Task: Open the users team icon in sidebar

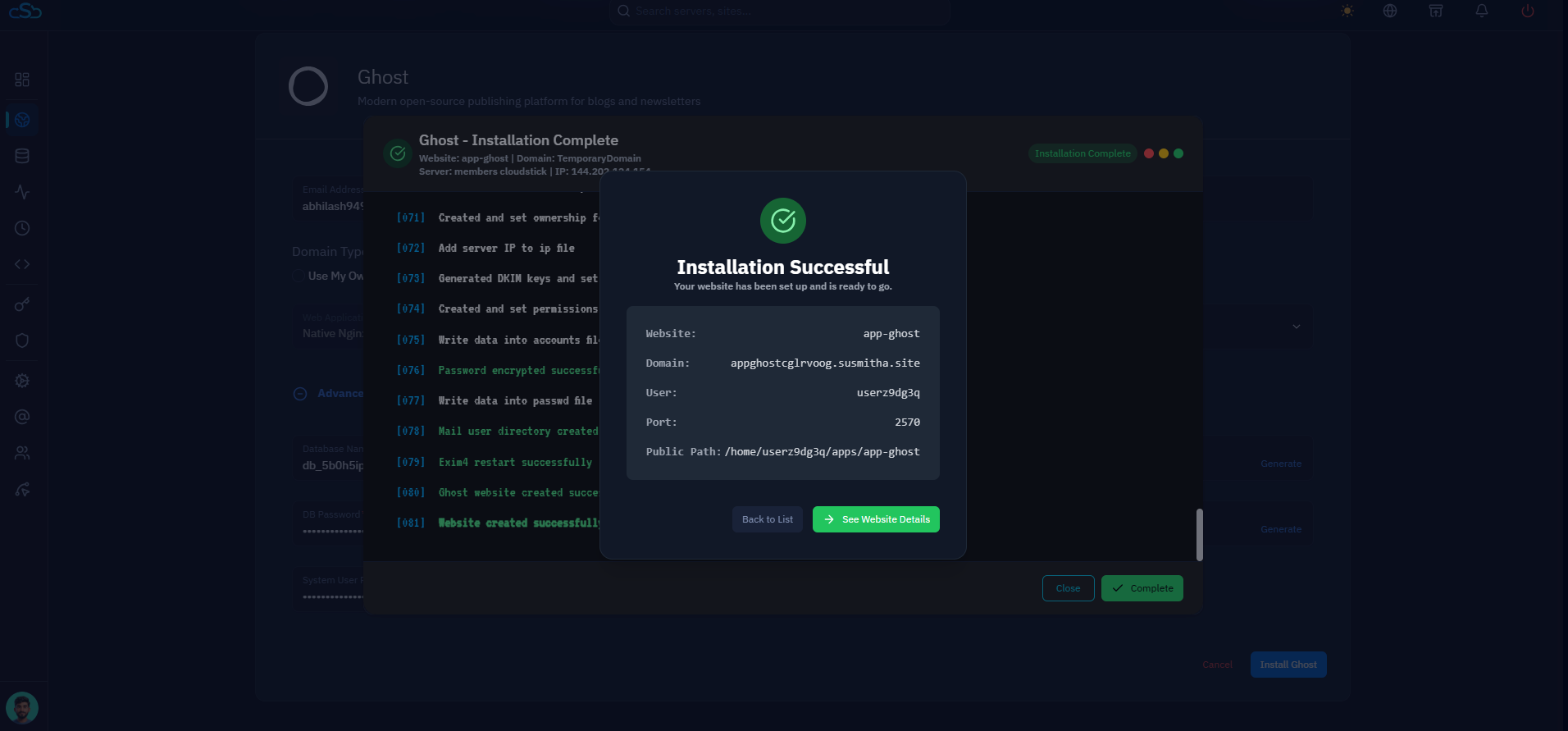Action: [x=22, y=453]
